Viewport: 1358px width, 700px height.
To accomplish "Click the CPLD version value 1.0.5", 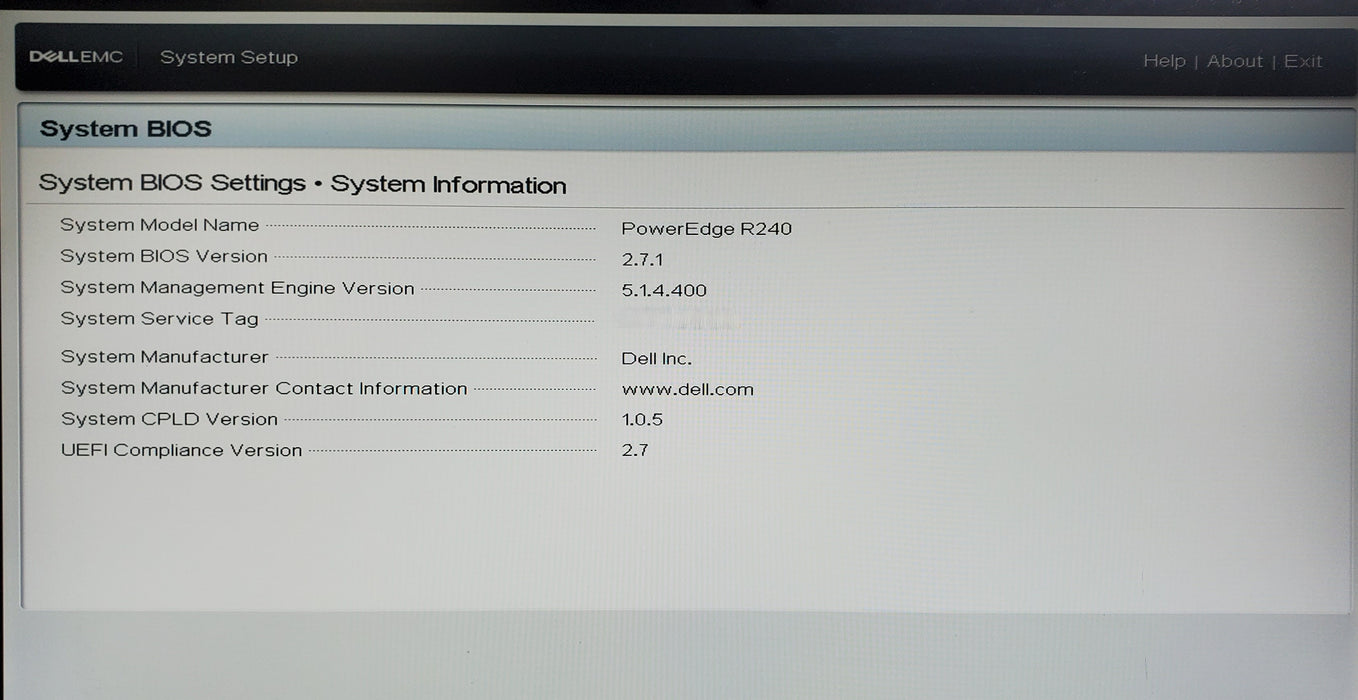I will tap(642, 419).
